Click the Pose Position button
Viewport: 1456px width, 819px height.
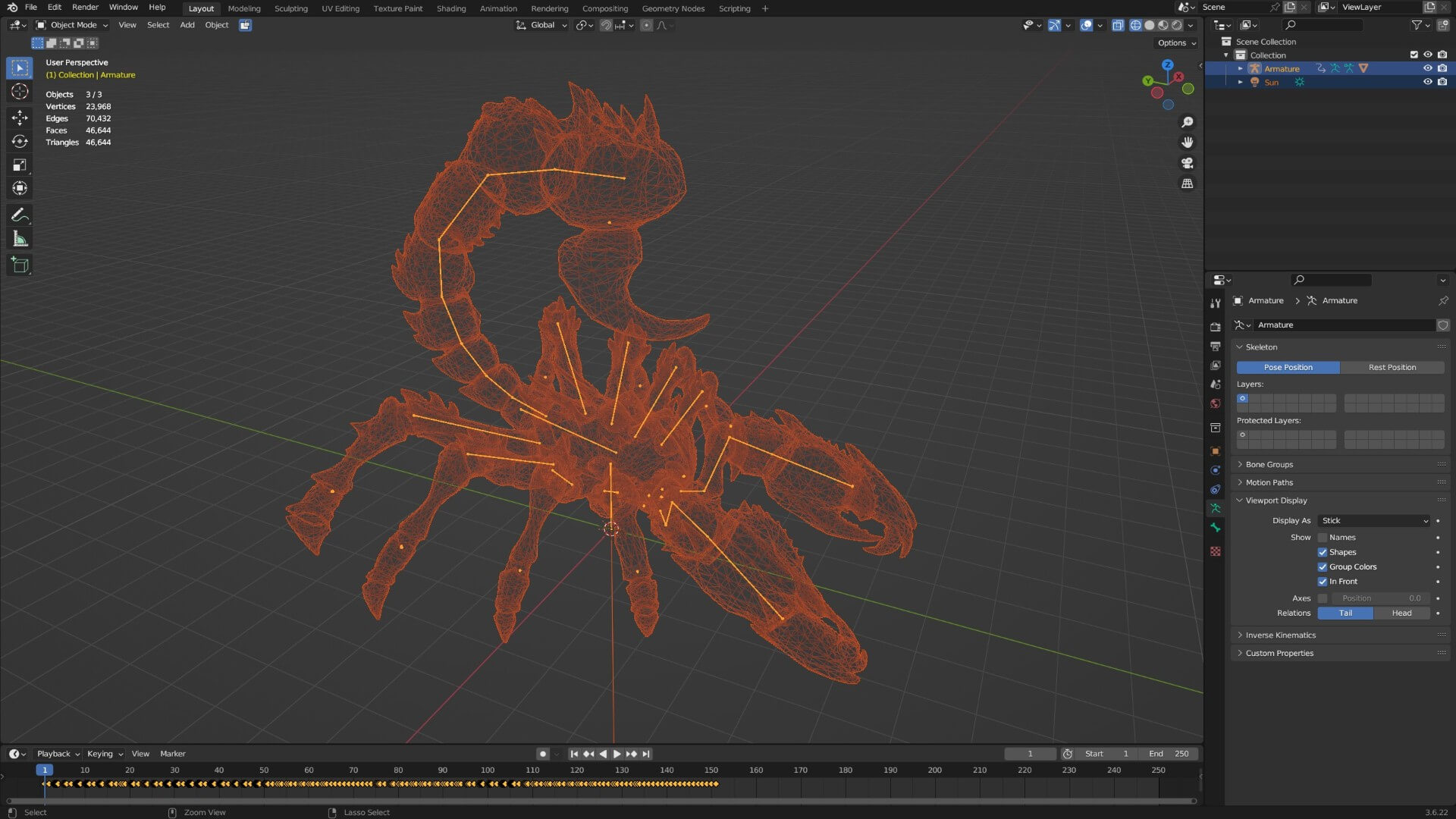point(1288,368)
